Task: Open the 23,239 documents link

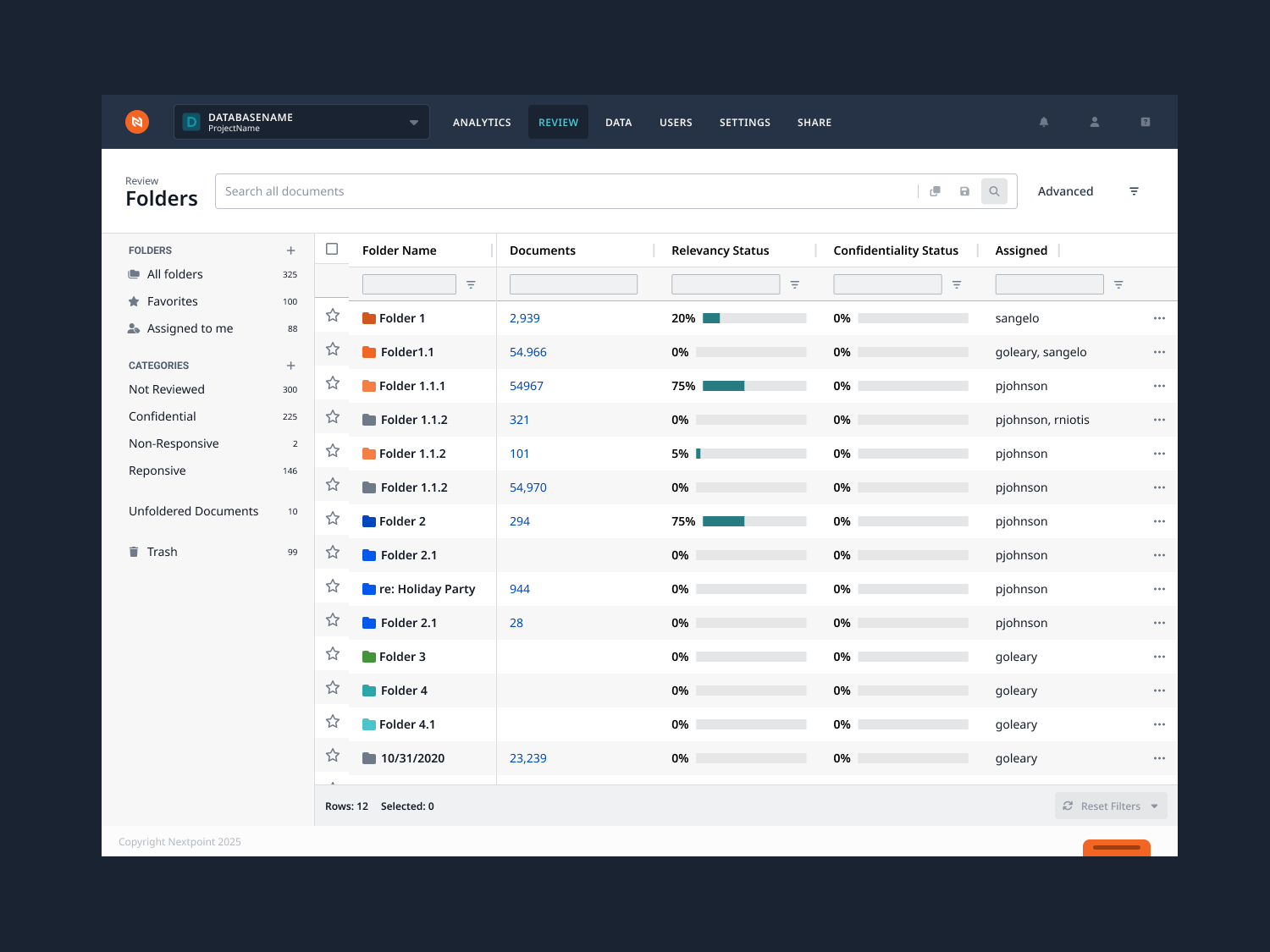Action: [x=528, y=758]
